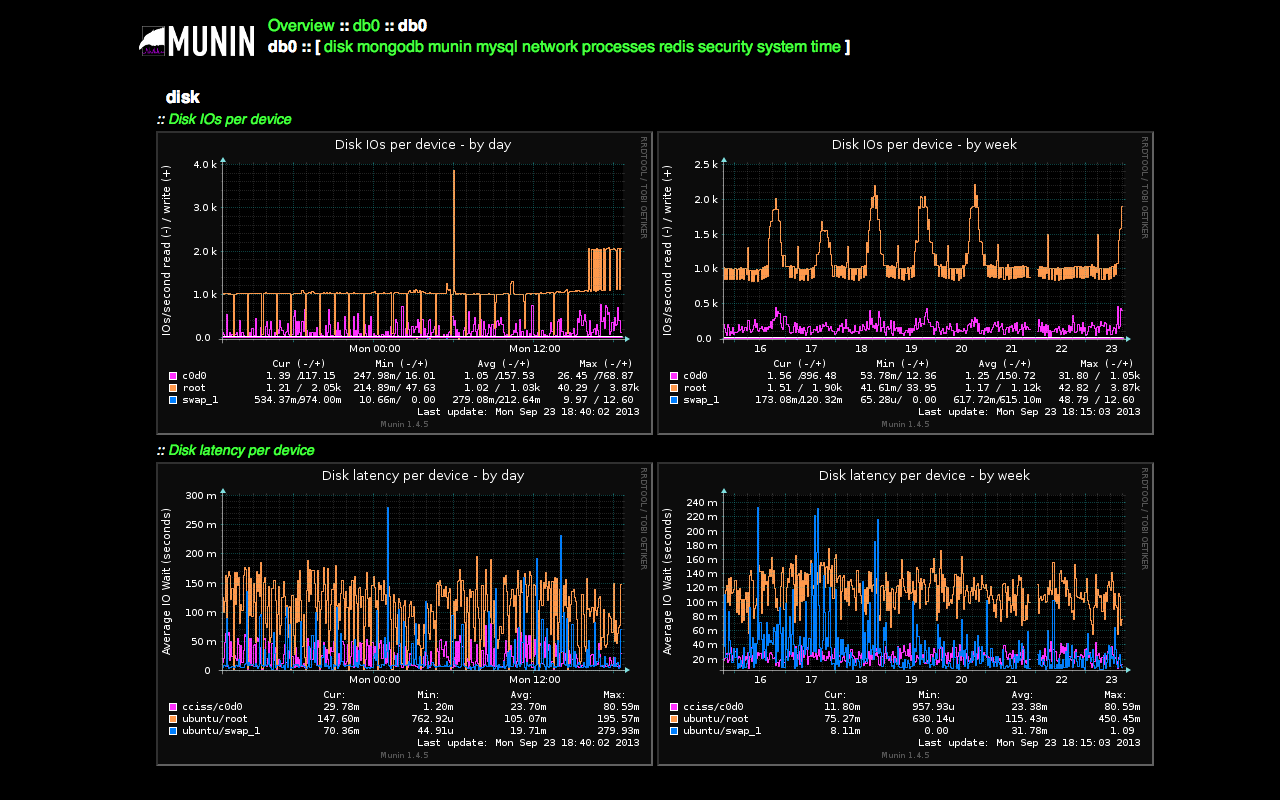Viewport: 1280px width, 800px height.
Task: Jump to the network category
Action: (x=549, y=47)
